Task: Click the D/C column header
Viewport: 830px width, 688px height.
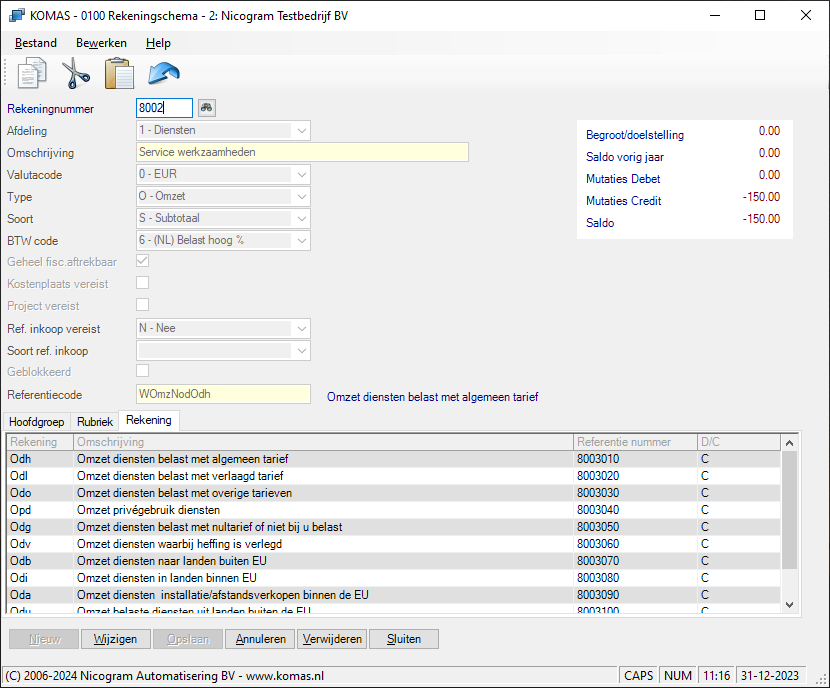Action: click(739, 442)
